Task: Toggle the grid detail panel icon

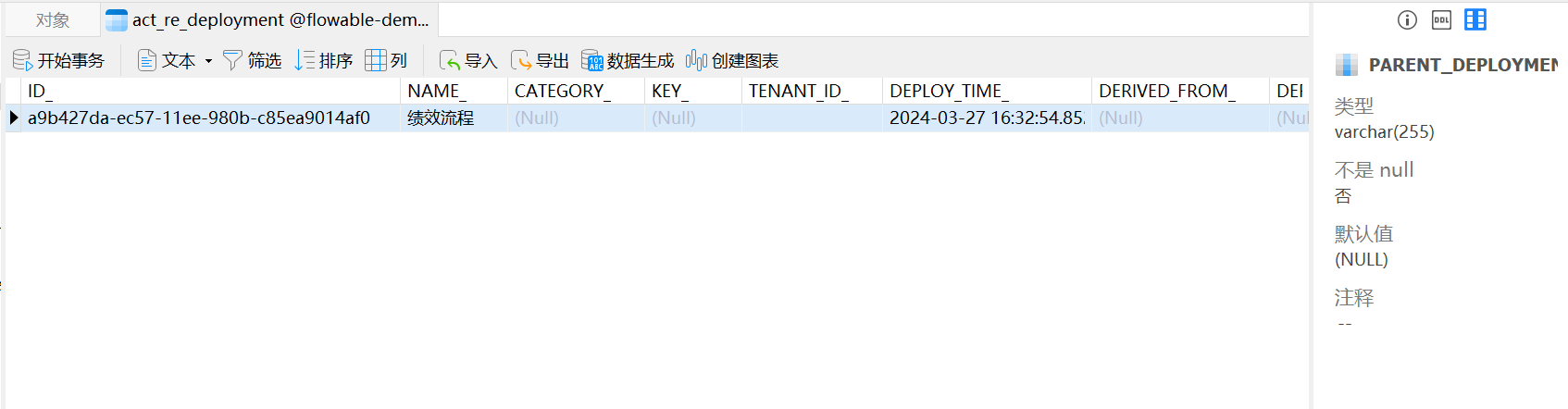Action: 1475,19
